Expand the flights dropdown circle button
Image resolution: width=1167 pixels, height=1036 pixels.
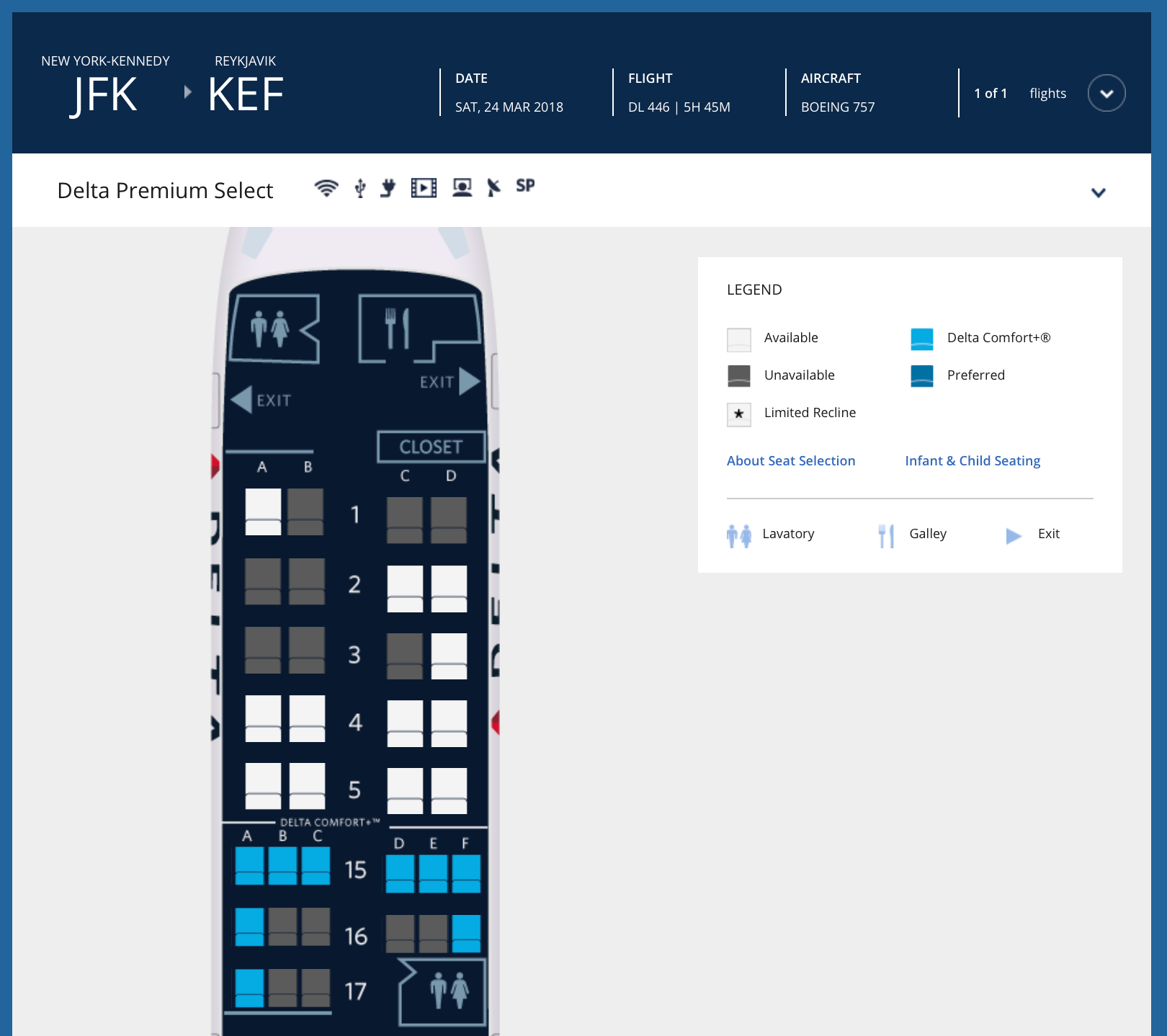(1106, 94)
